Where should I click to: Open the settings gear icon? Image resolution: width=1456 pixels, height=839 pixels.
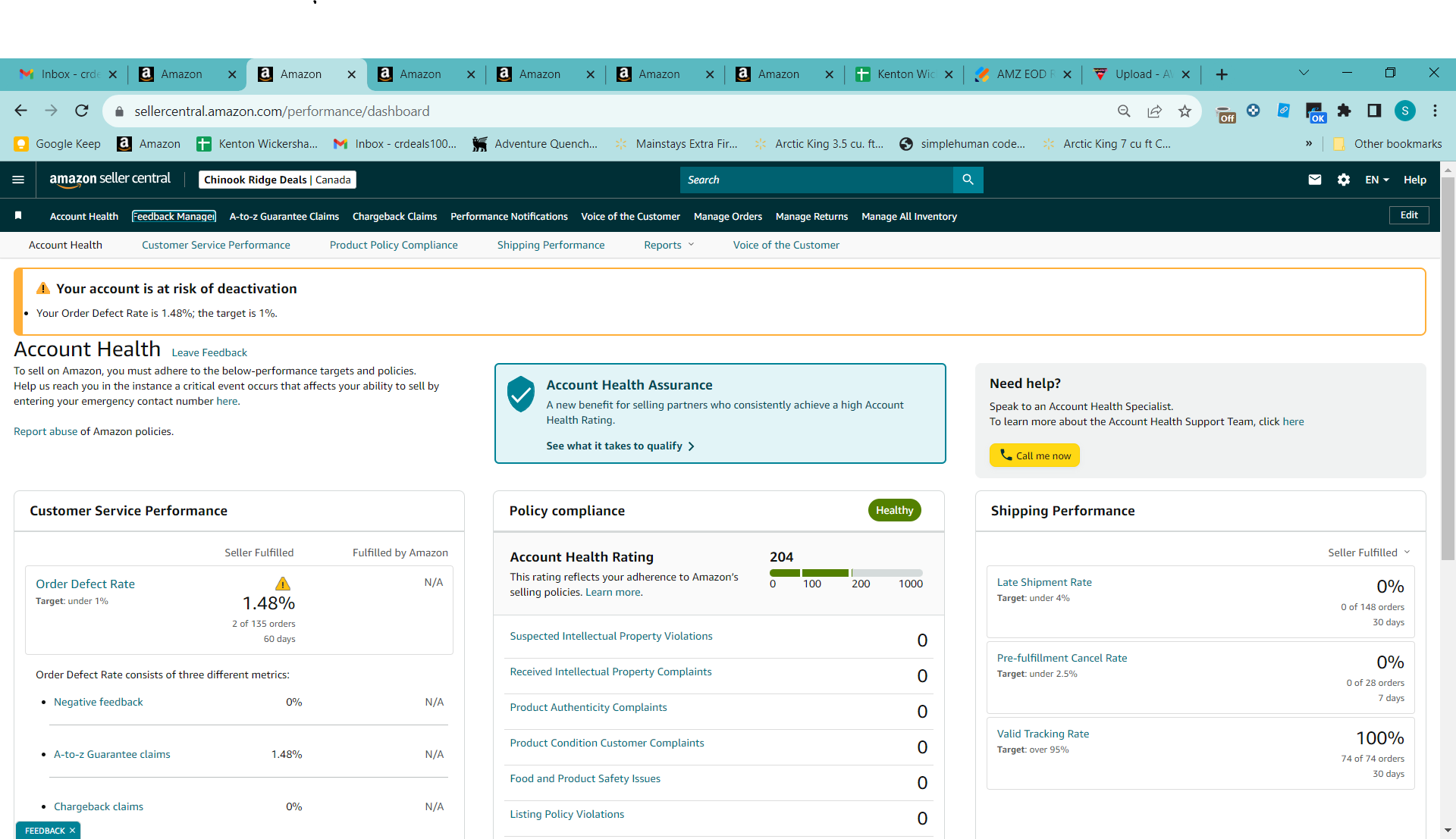coord(1344,180)
